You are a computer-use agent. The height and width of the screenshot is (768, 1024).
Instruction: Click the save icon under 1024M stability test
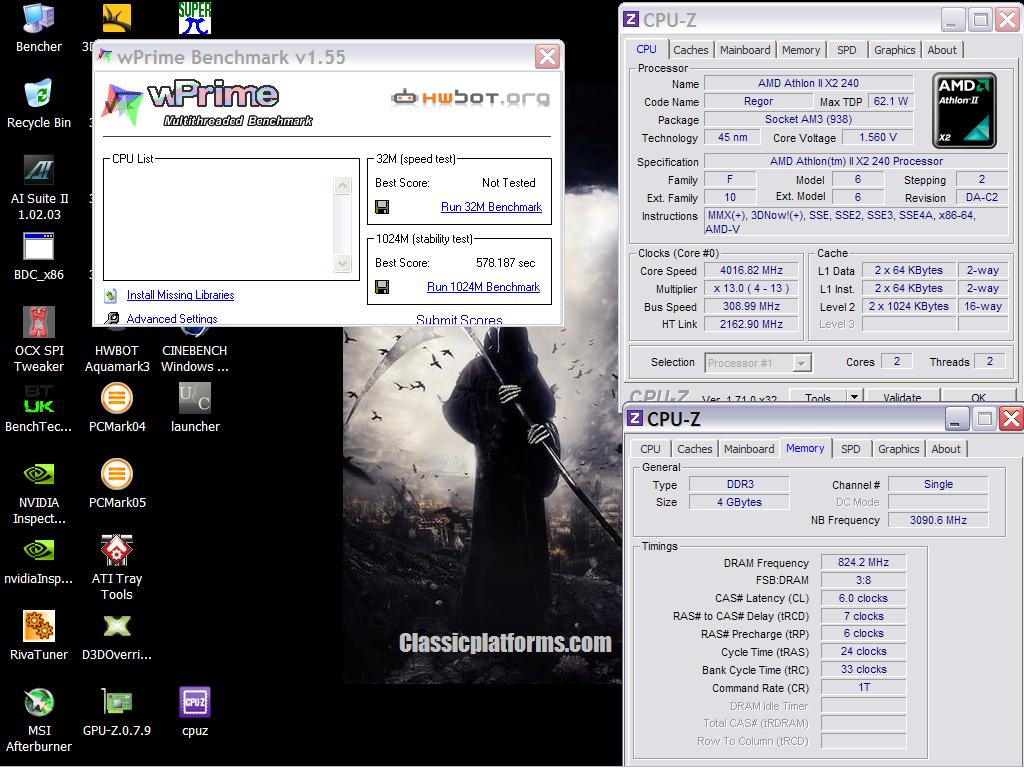(x=382, y=287)
